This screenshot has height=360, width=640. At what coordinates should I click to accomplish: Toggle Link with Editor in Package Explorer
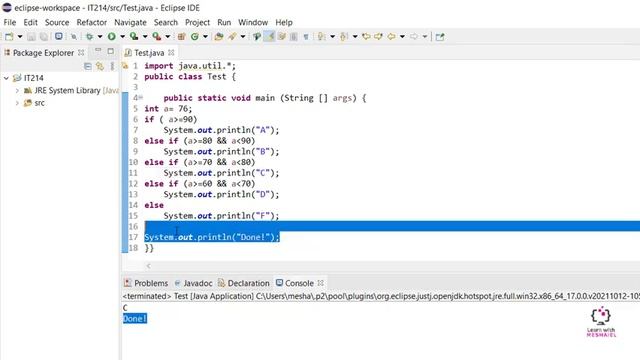pos(100,66)
